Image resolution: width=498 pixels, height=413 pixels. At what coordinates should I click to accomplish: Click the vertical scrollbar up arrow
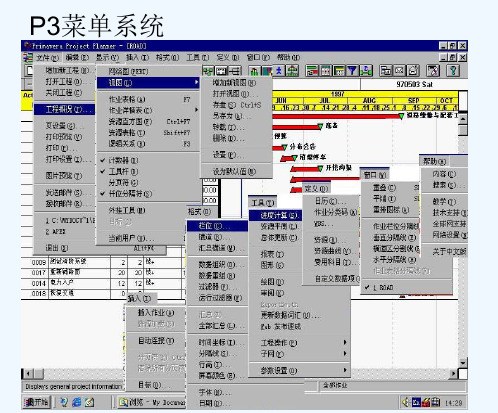point(463,119)
